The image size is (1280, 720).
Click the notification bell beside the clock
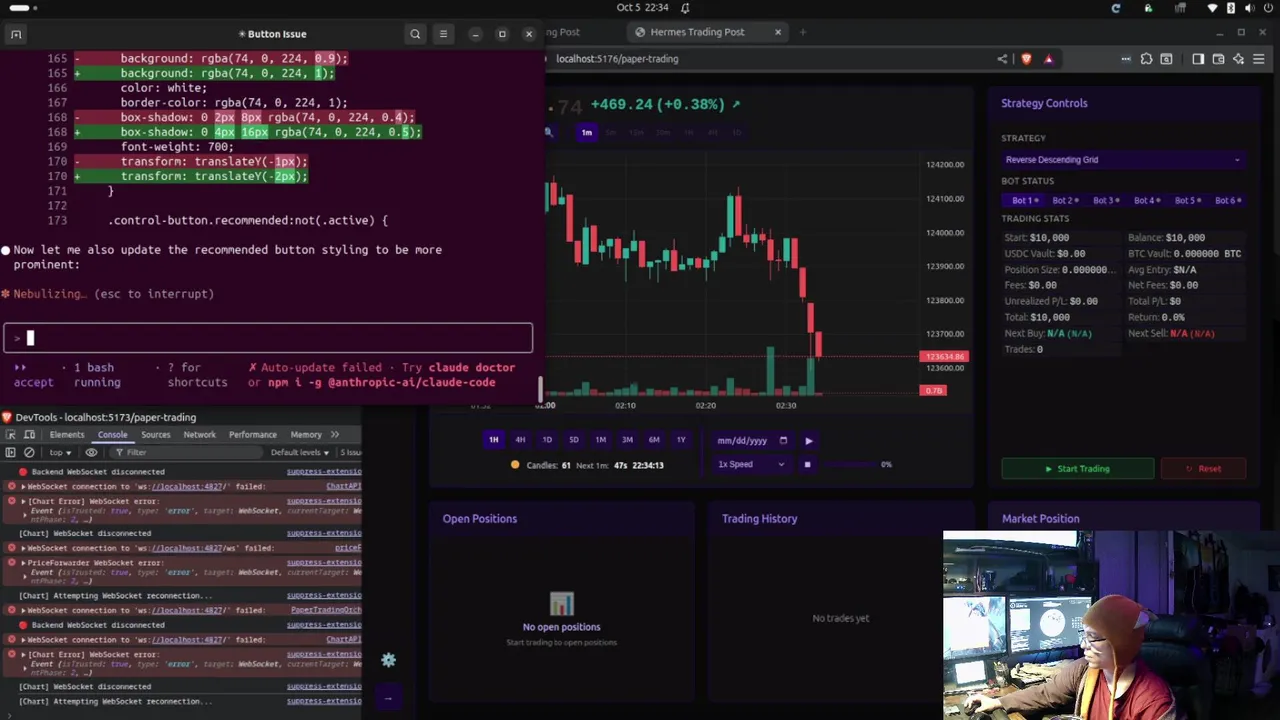click(x=685, y=8)
